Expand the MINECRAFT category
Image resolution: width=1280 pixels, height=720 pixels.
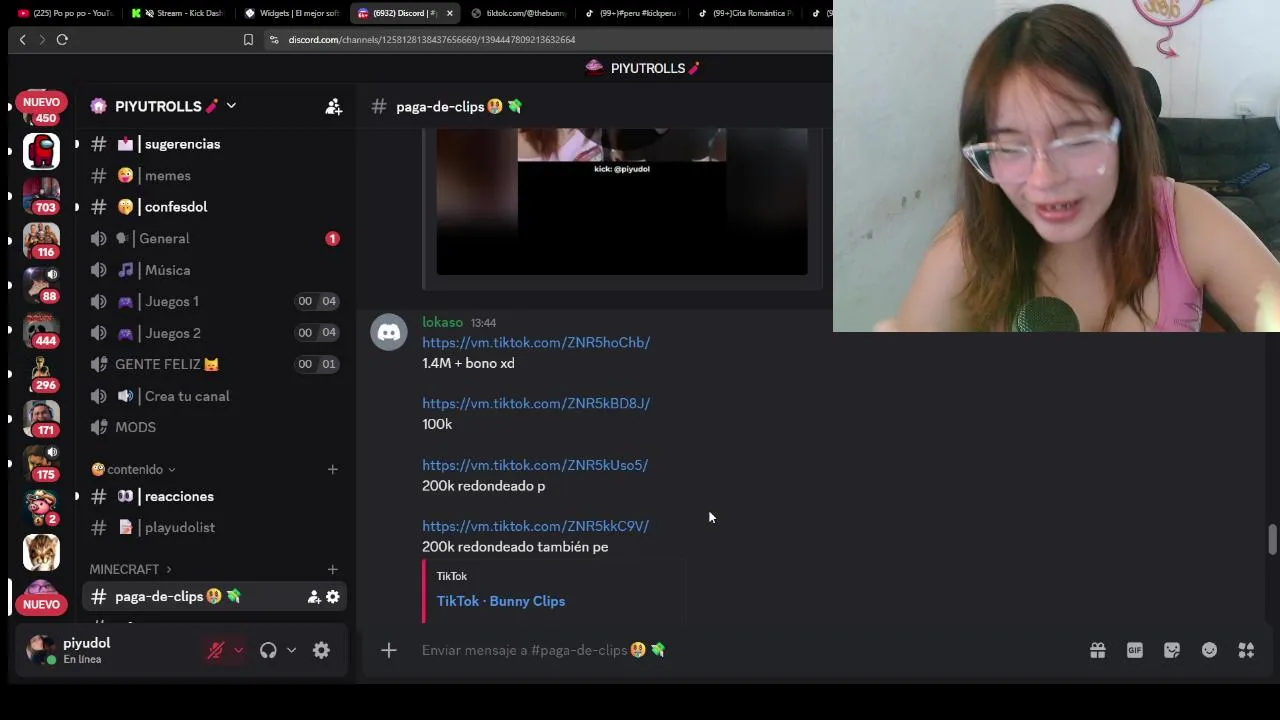(x=130, y=569)
